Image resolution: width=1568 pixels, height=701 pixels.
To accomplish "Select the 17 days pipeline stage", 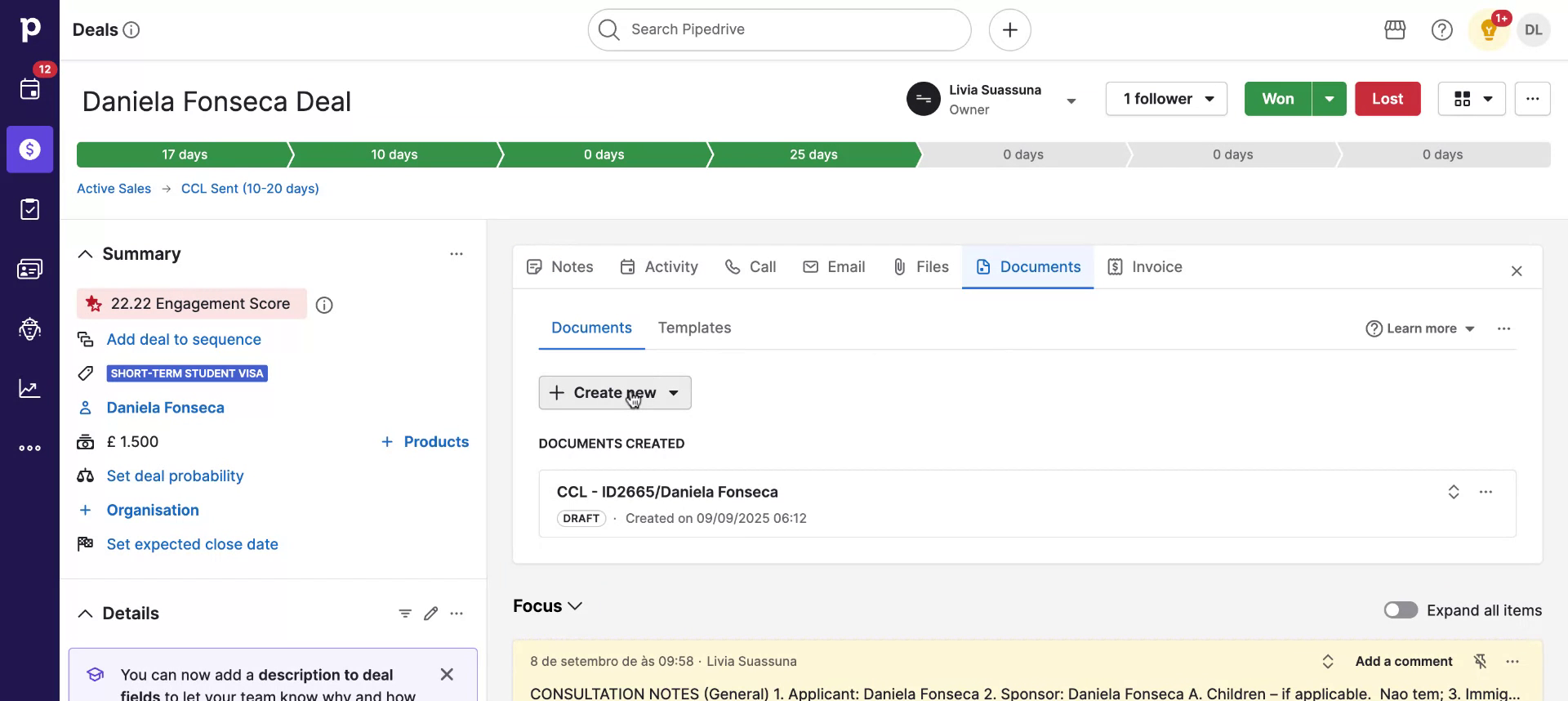I will (184, 154).
